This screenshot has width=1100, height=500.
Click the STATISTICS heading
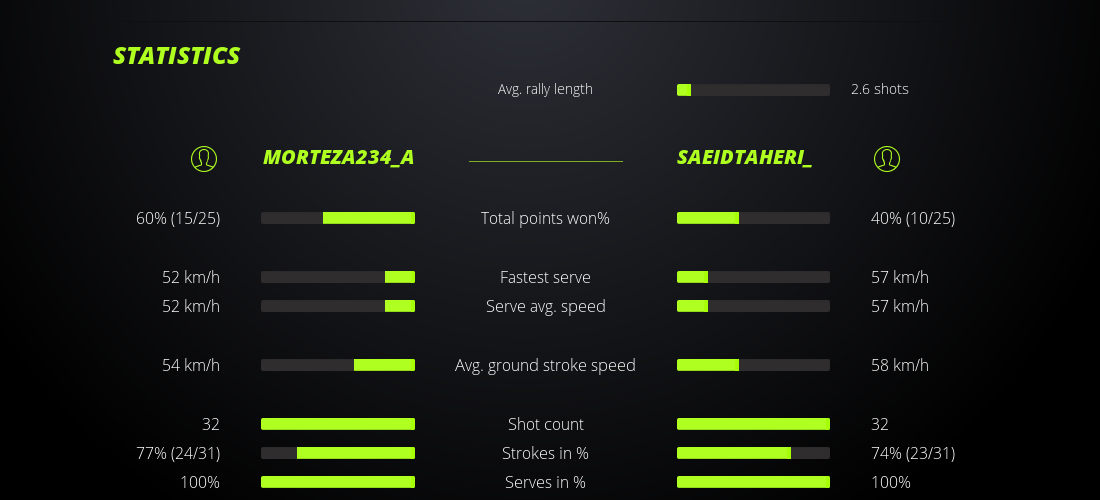coord(176,56)
